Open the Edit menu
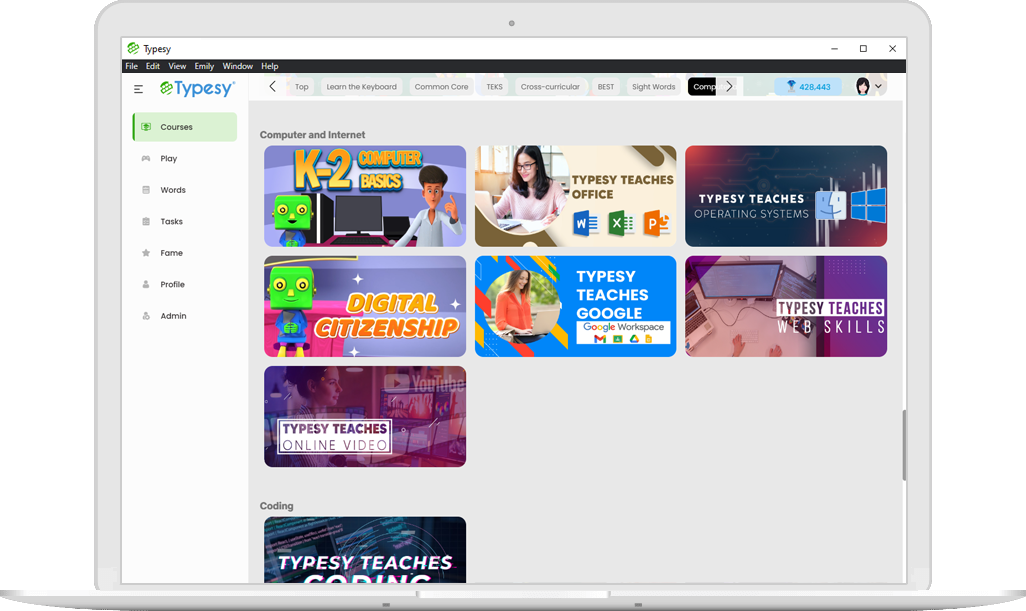The width and height of the screenshot is (1026, 611). click(x=152, y=66)
